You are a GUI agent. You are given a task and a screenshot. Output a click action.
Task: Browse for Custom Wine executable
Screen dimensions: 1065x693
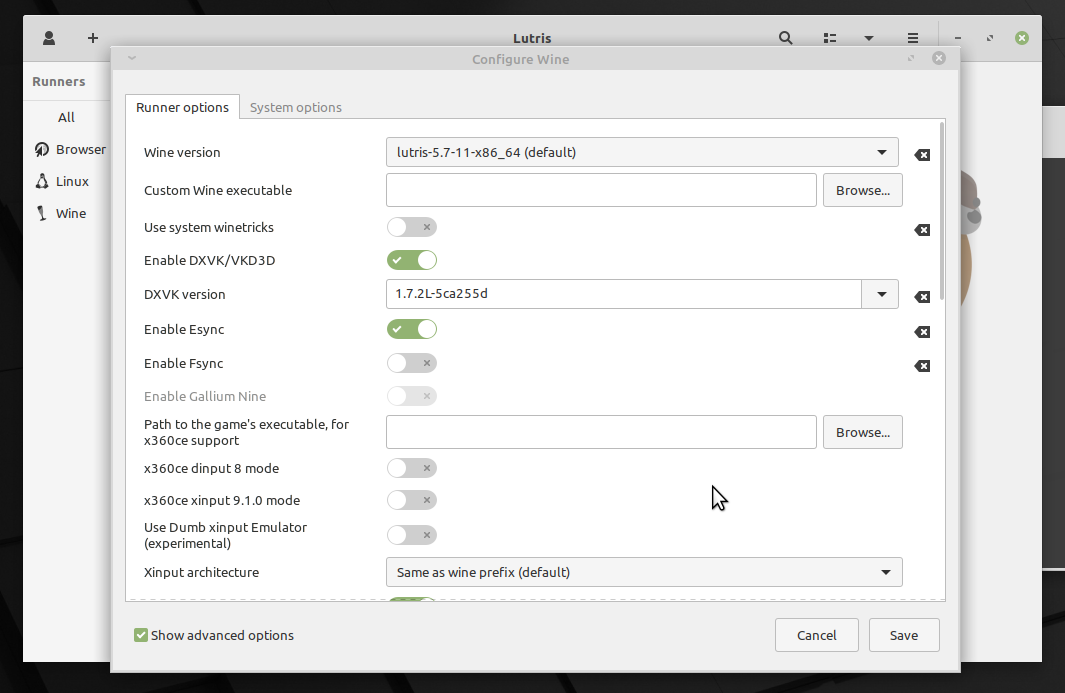pyautogui.click(x=863, y=190)
